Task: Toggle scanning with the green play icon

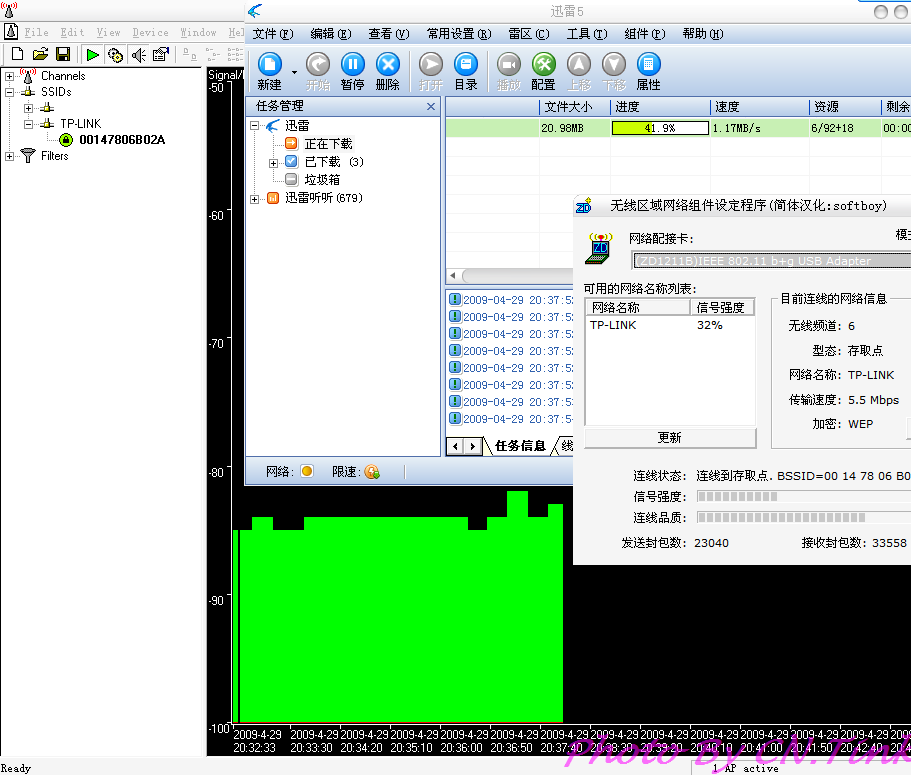Action: tap(92, 55)
